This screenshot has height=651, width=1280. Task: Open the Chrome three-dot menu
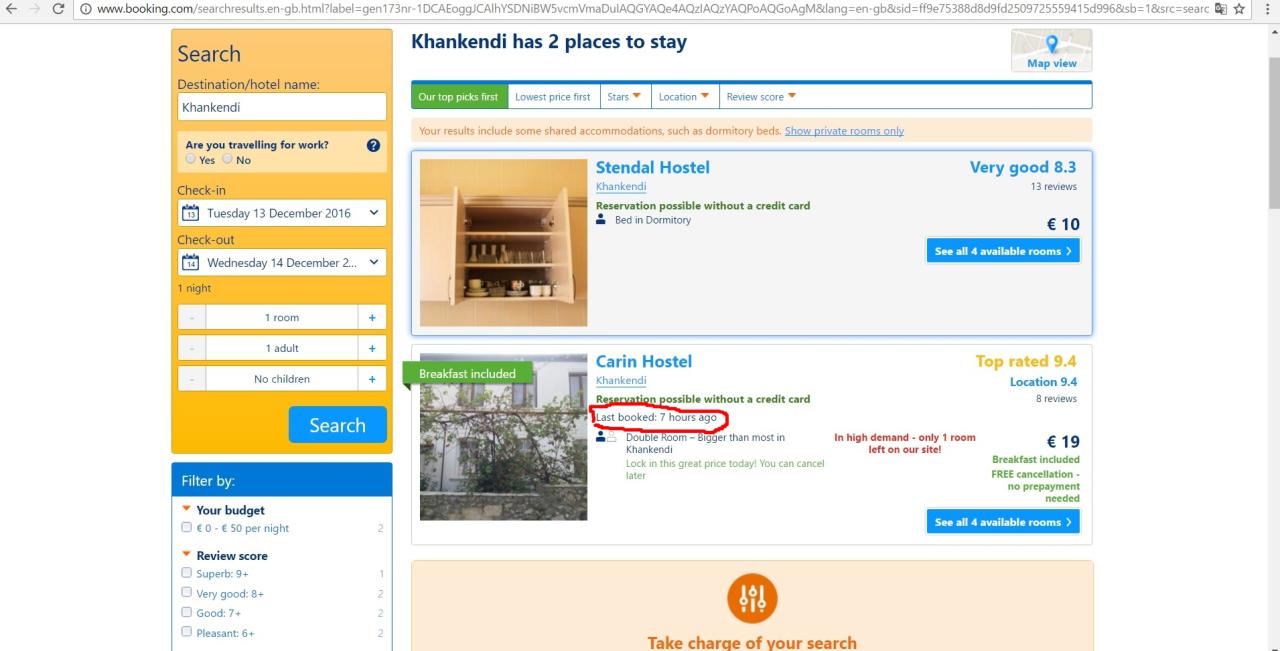[x=1267, y=10]
